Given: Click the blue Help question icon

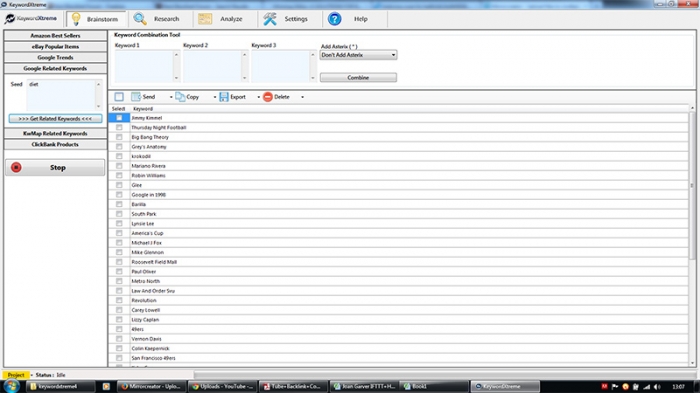Looking at the screenshot, I should point(334,19).
